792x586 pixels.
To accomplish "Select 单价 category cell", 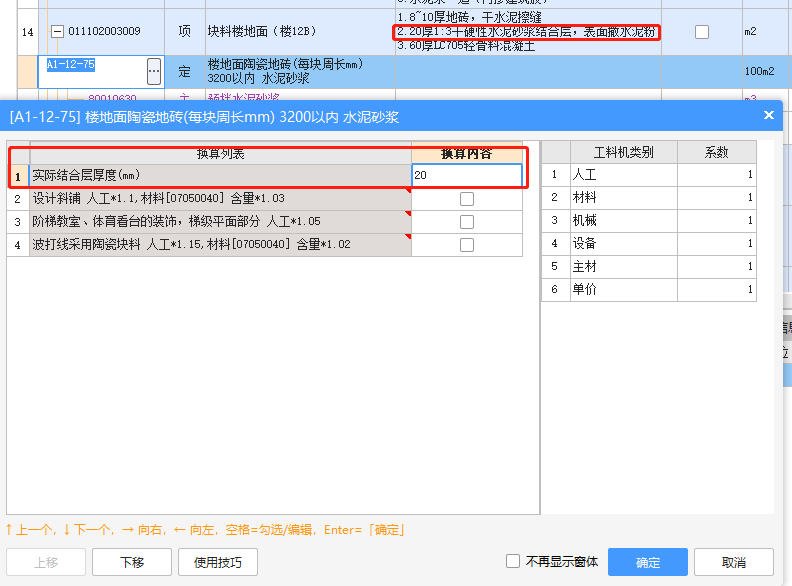I will [x=623, y=289].
